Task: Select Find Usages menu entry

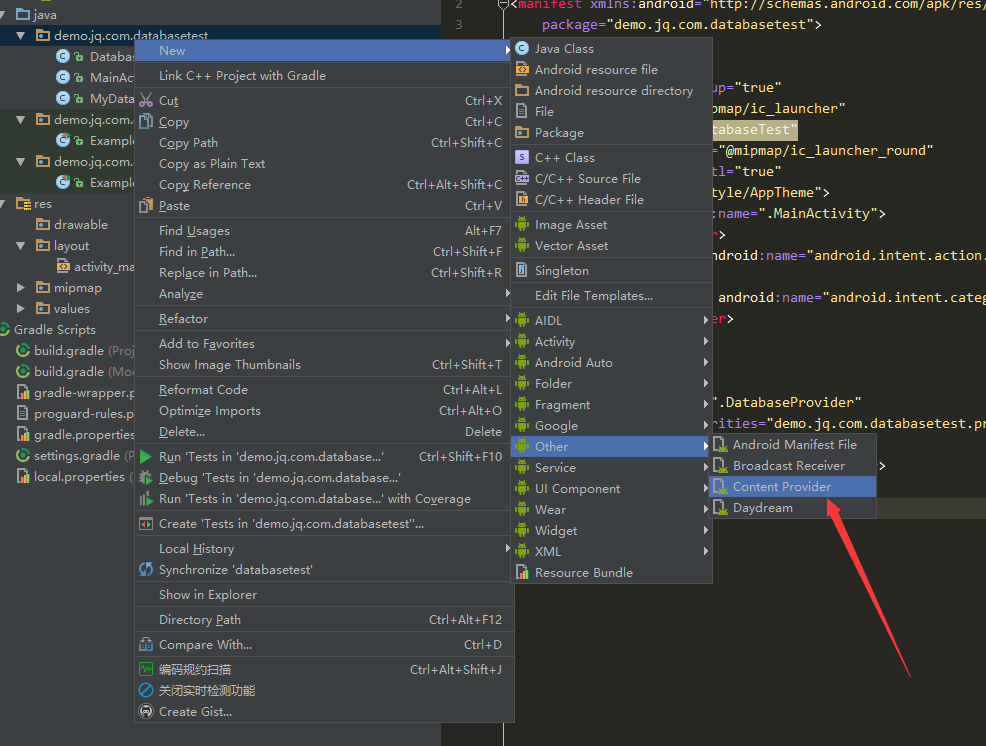Action: click(324, 231)
